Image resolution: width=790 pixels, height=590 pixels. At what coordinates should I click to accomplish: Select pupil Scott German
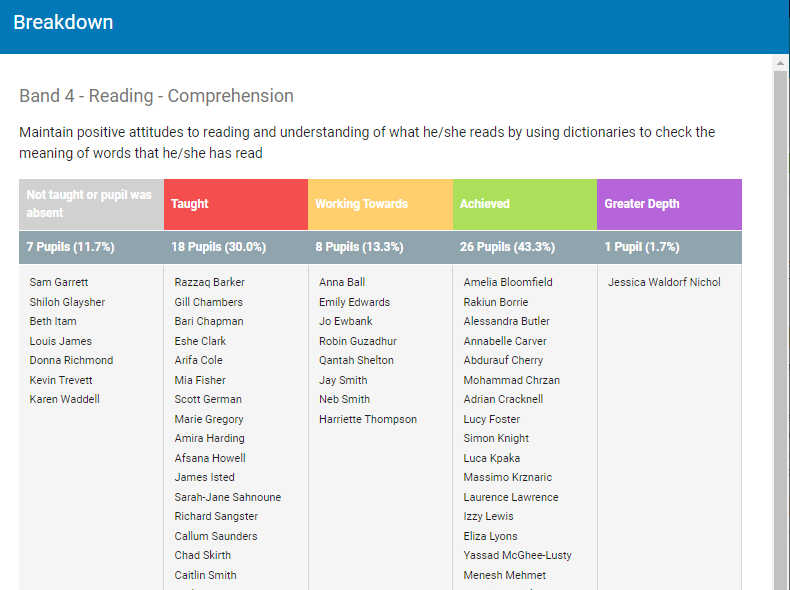pyautogui.click(x=208, y=399)
